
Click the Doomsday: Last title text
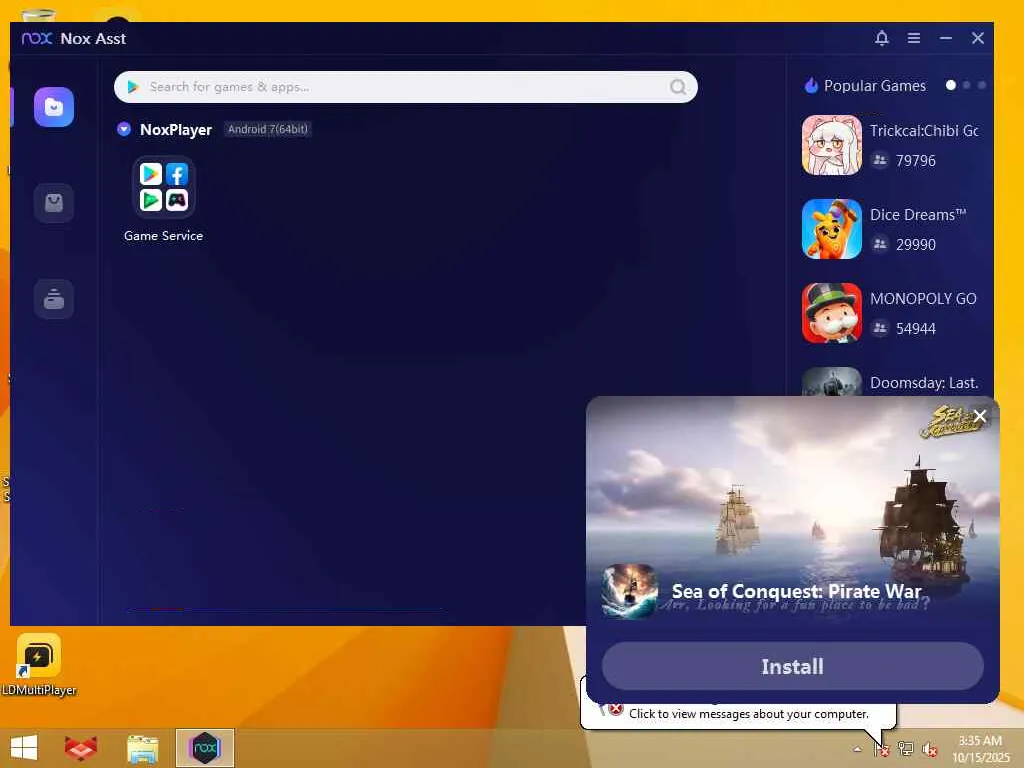tap(923, 383)
